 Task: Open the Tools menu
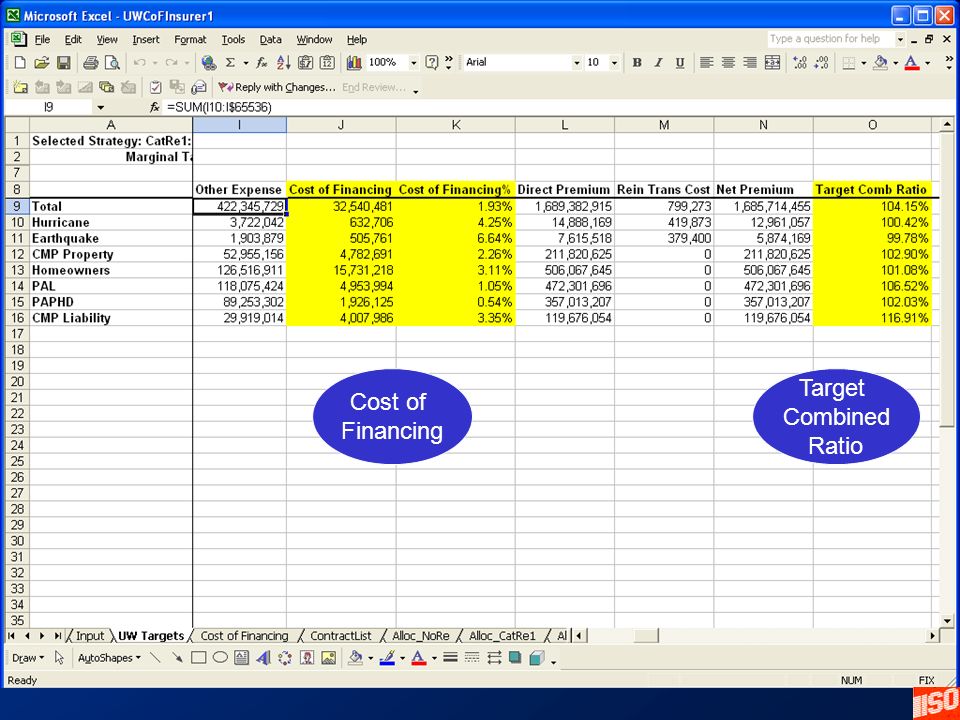[x=233, y=40]
